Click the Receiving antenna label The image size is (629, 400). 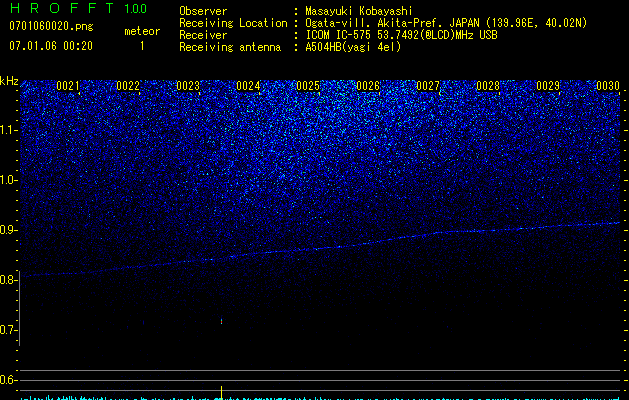(230, 47)
